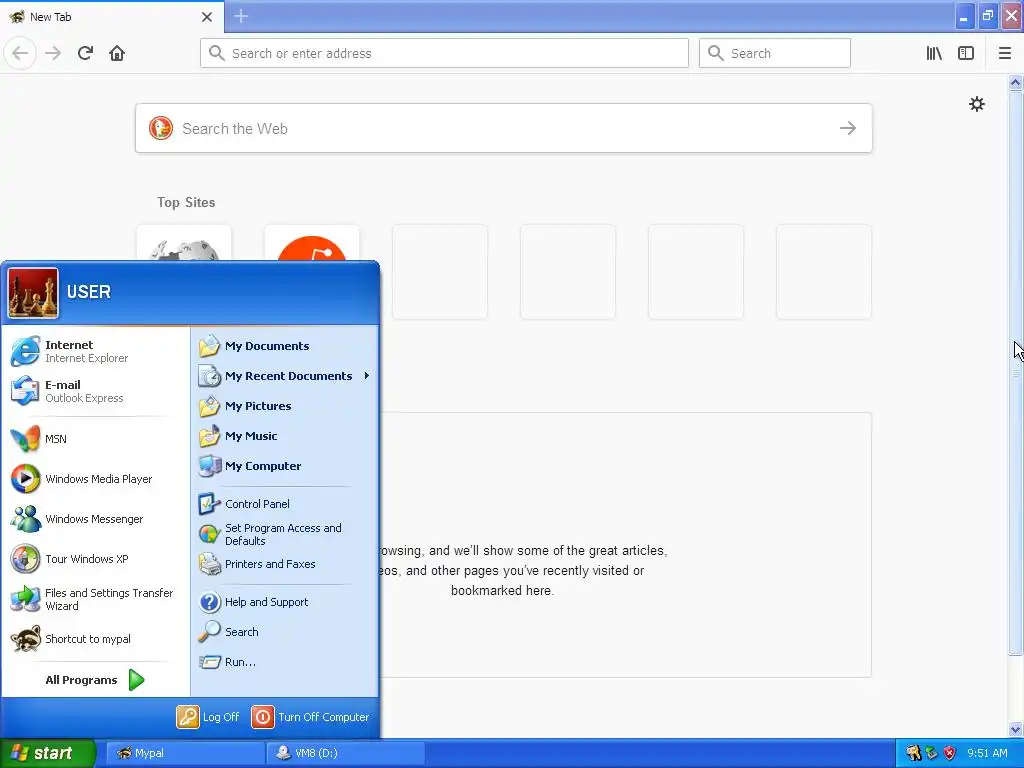Open Shortcut to mypal

click(95, 639)
